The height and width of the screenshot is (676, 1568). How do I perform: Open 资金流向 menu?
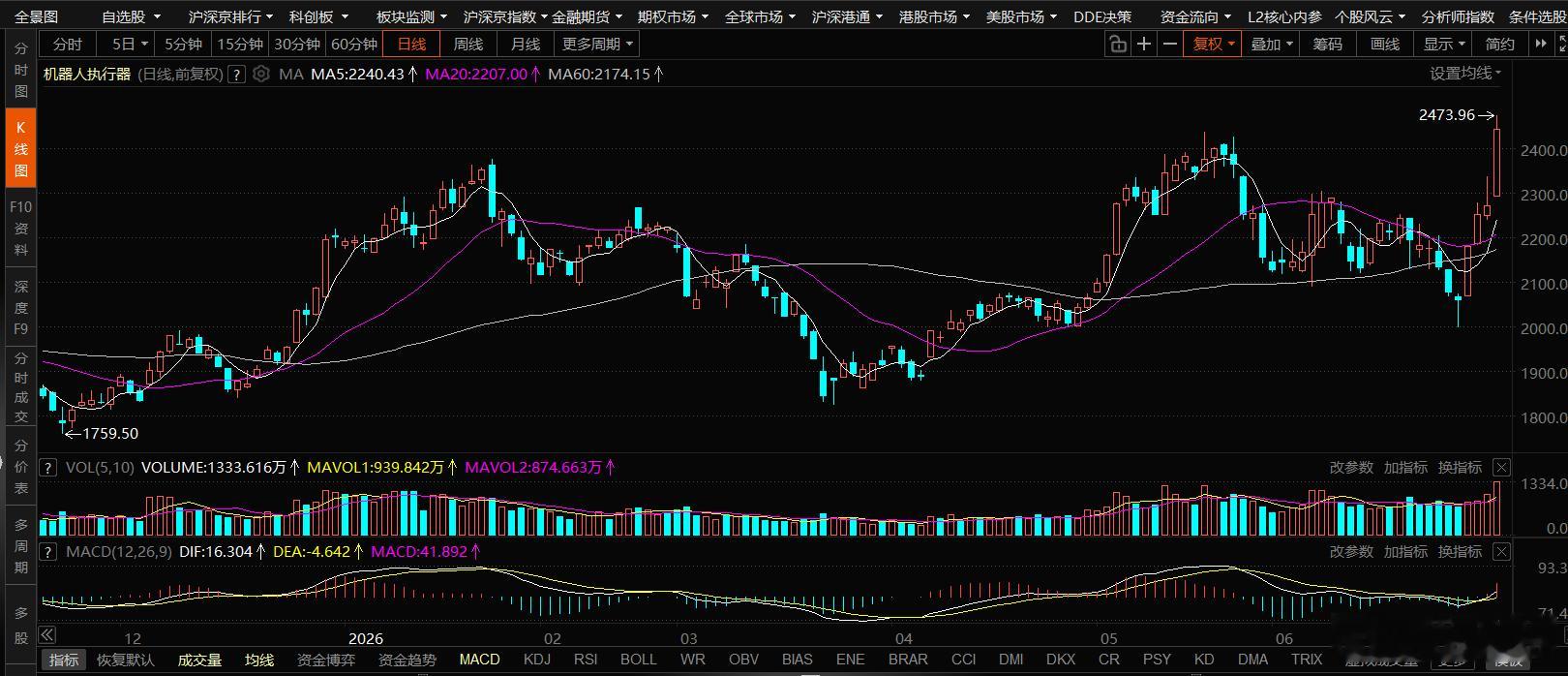pos(1196,16)
